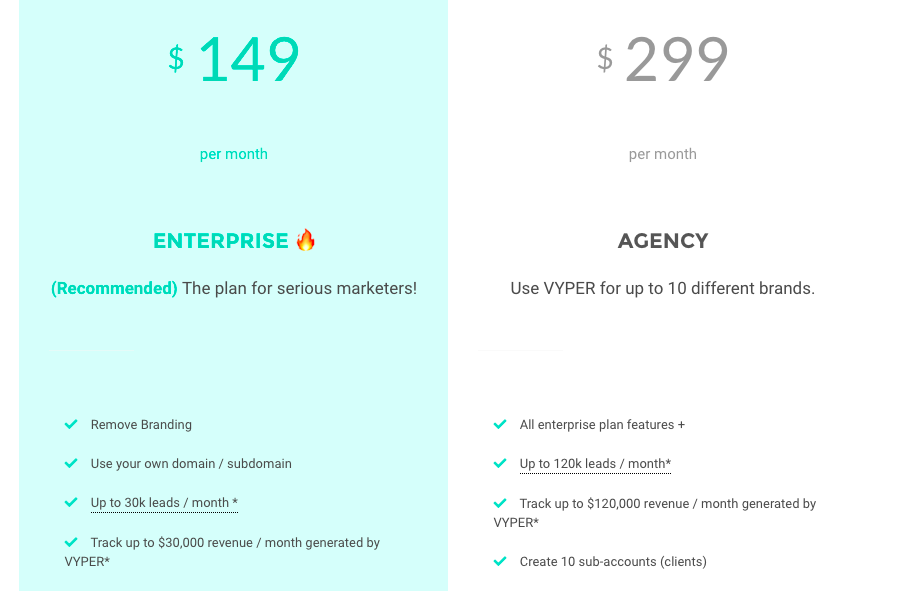
Task: Click the checkmark beside Track up to $30,000 revenue
Action: 71,542
